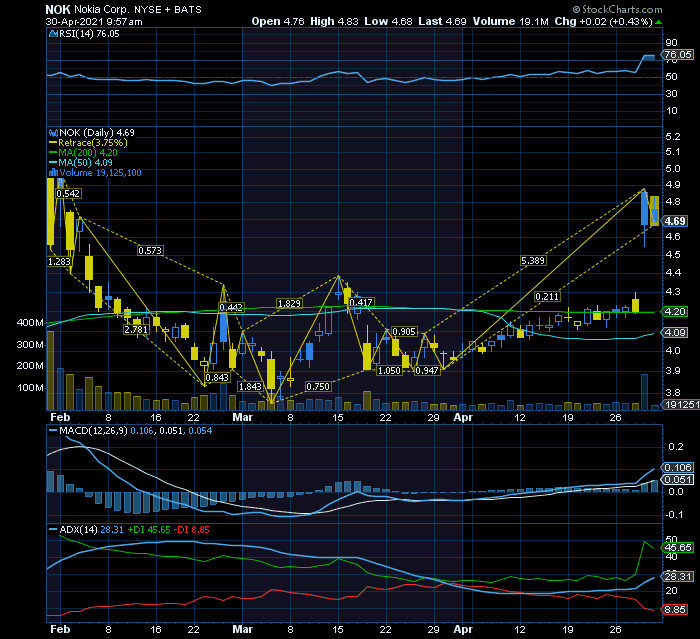
Task: Click the 0.542 retracement label
Action: click(x=68, y=193)
